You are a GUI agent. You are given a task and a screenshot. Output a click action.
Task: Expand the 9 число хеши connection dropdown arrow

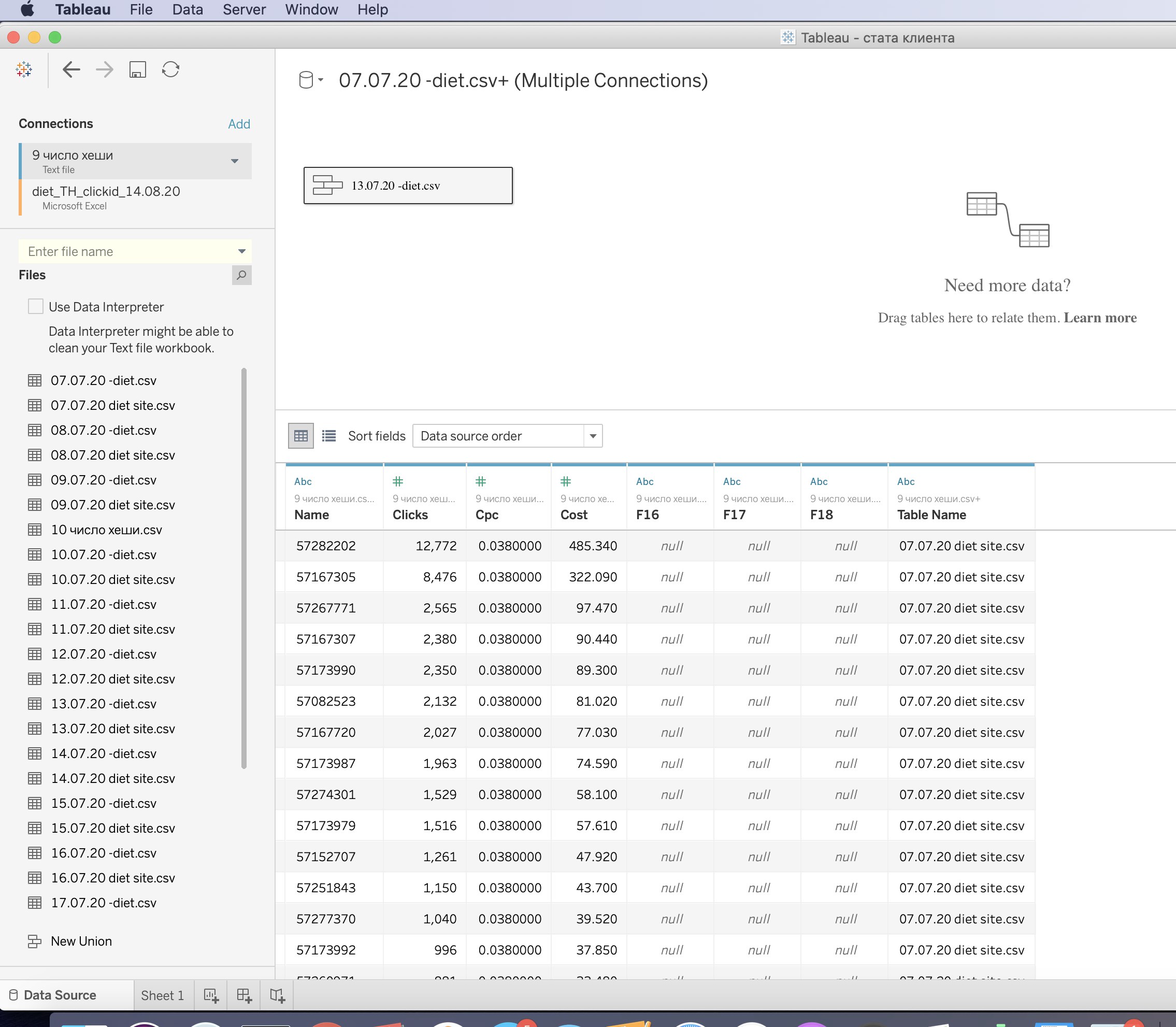(234, 161)
